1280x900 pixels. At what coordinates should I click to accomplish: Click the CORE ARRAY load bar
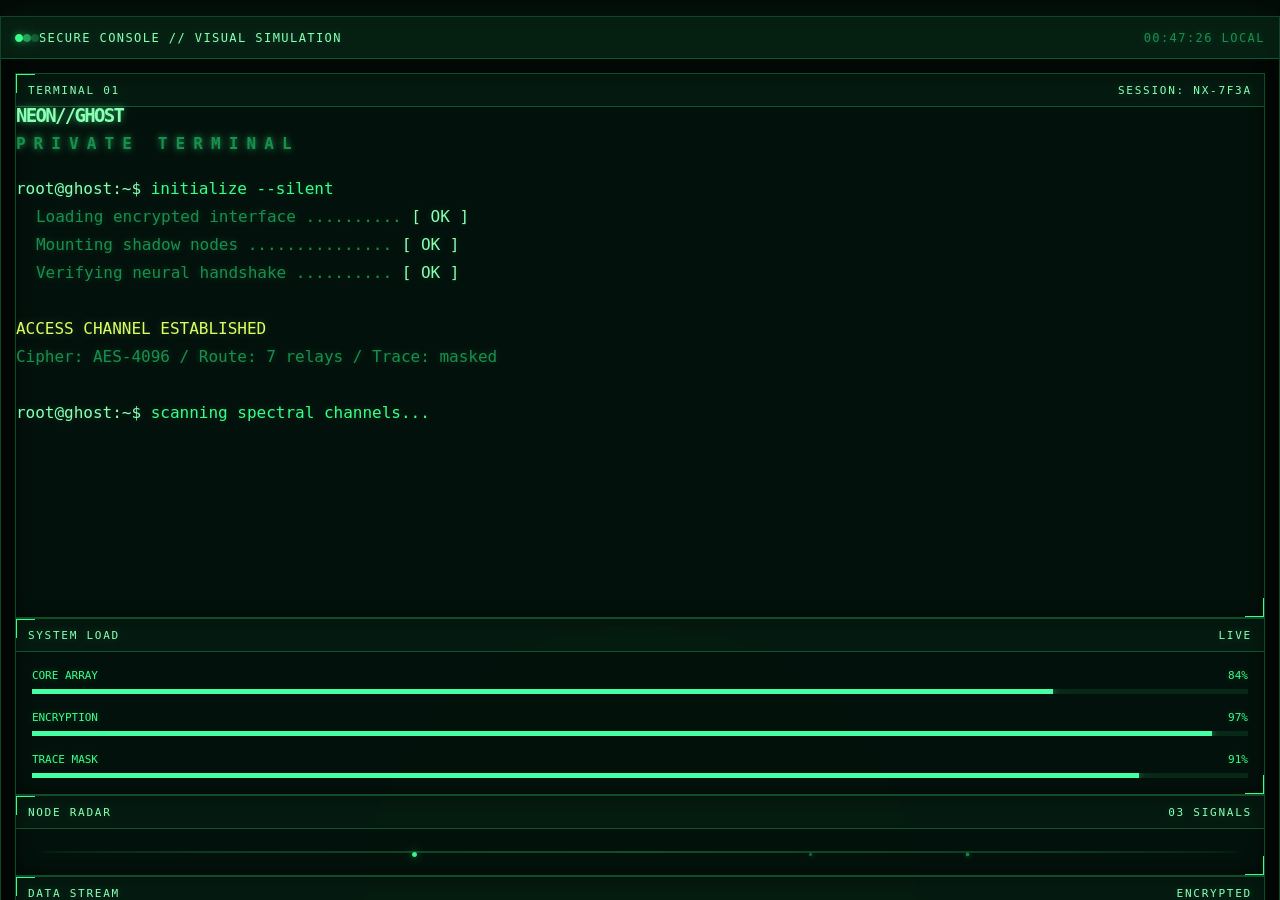pyautogui.click(x=640, y=691)
